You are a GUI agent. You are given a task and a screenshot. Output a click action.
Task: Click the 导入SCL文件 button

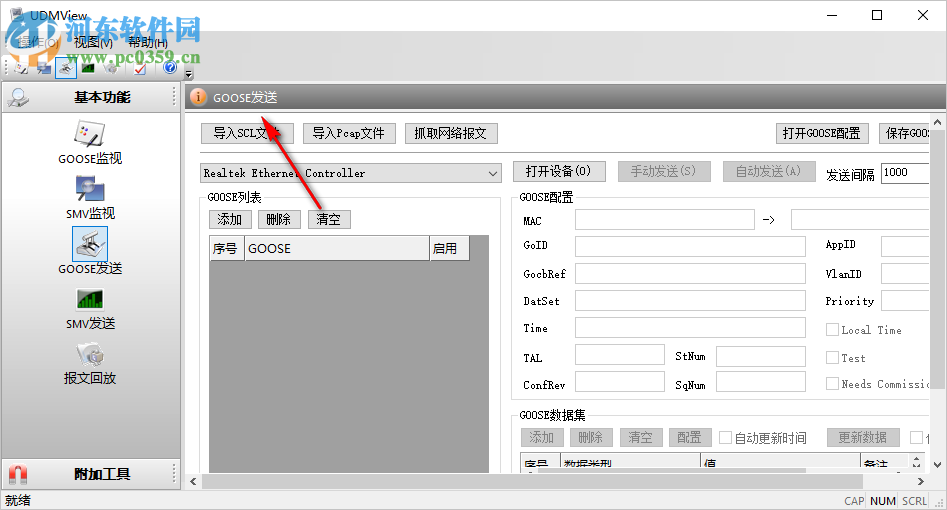click(x=247, y=134)
